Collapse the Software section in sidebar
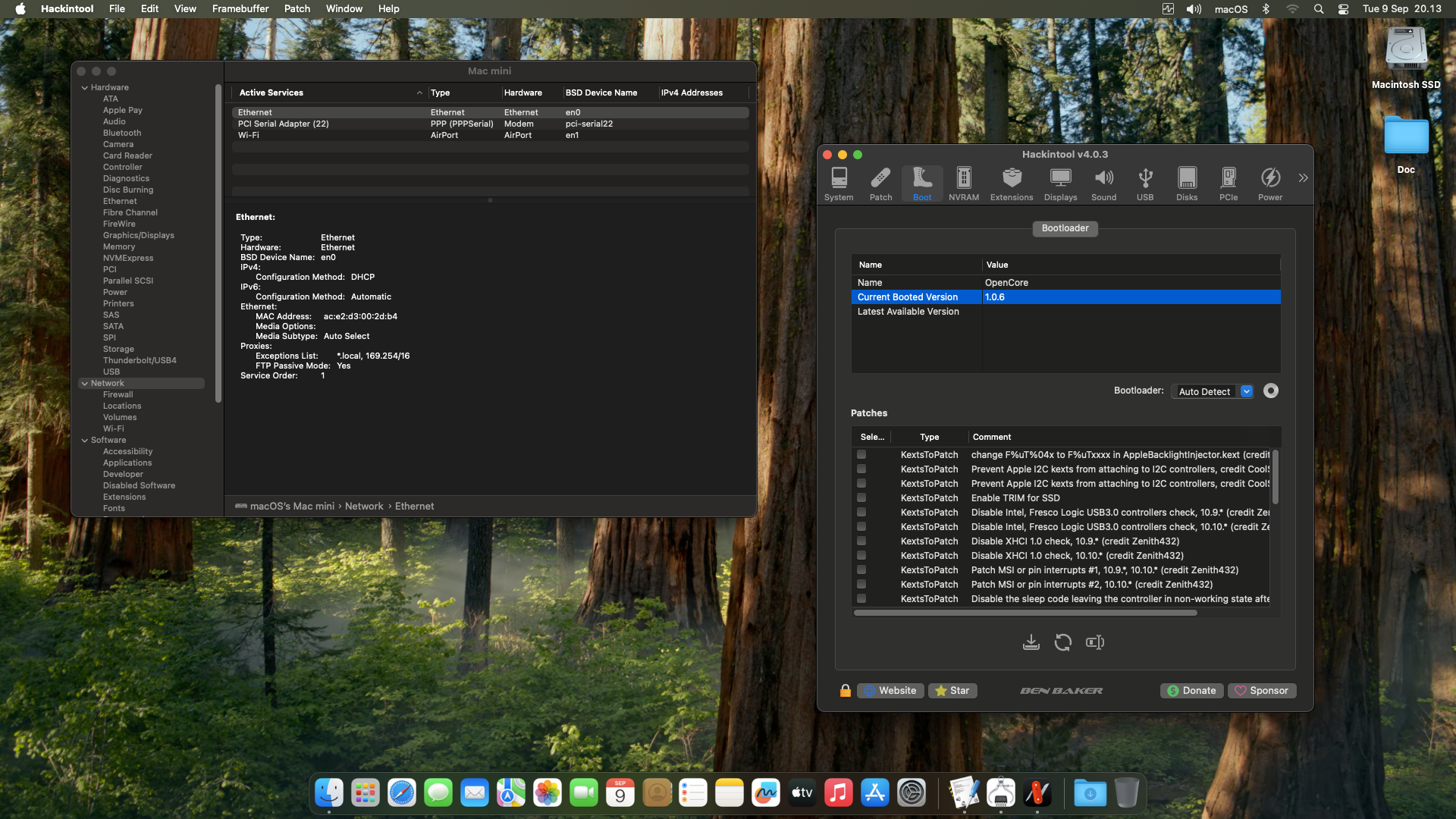Image resolution: width=1456 pixels, height=819 pixels. coord(85,441)
